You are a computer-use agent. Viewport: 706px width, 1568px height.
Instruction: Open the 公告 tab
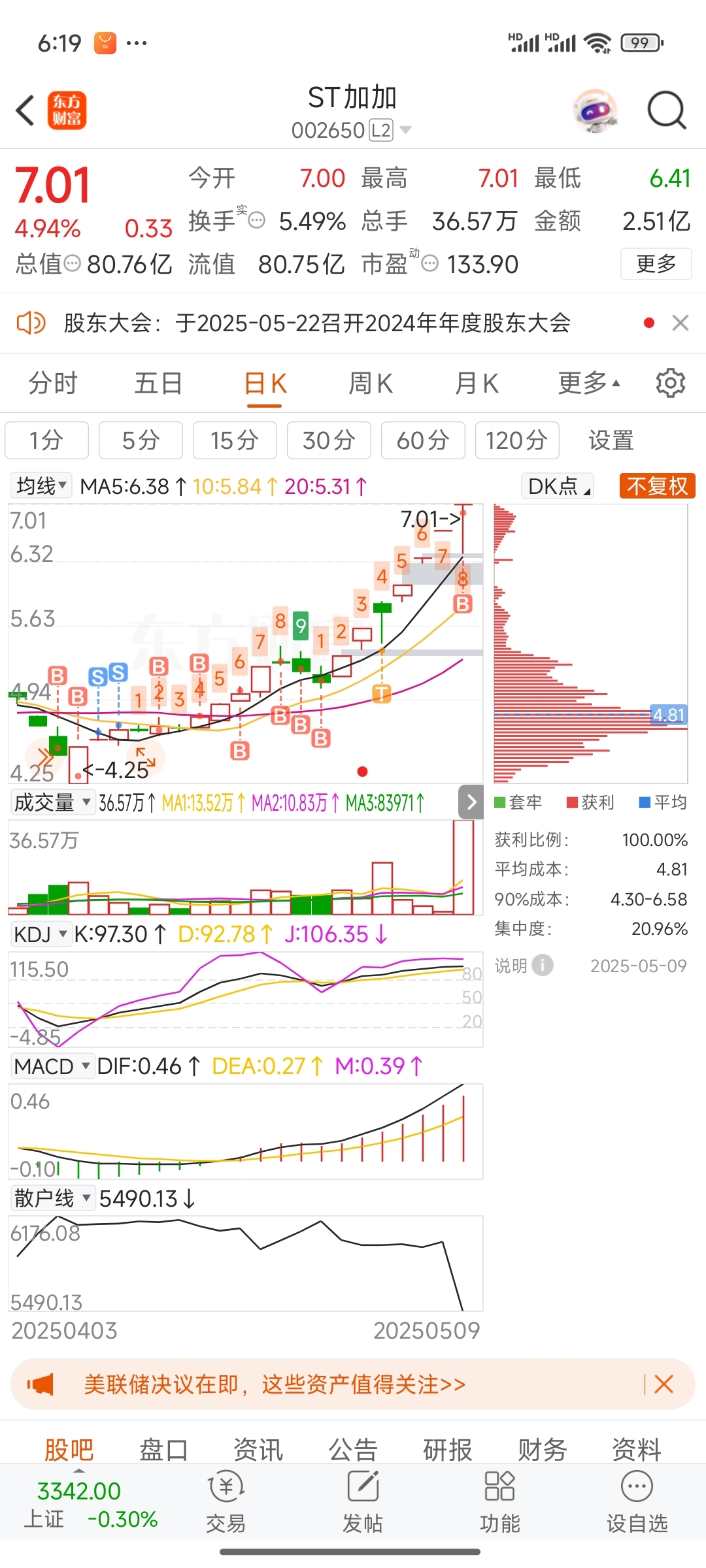(353, 1450)
